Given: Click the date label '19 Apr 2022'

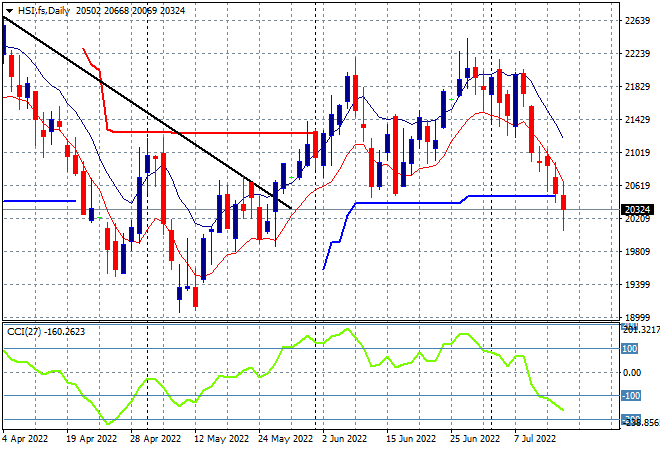Looking at the screenshot, I should point(91,439).
